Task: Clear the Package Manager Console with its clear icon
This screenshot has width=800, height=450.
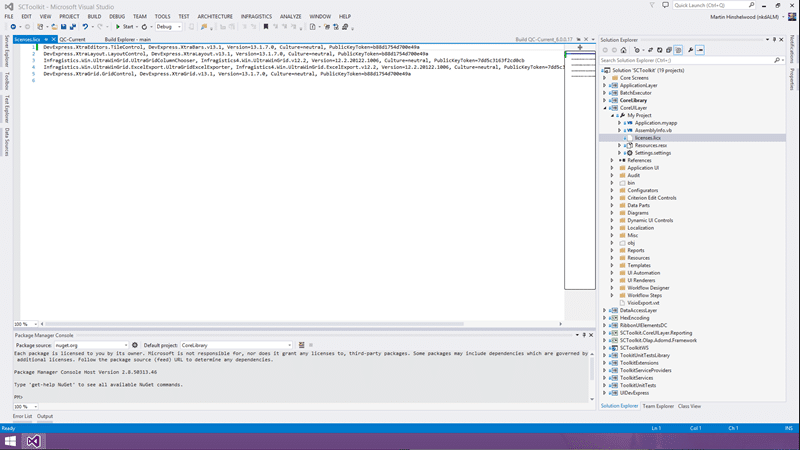Action: [x=302, y=345]
